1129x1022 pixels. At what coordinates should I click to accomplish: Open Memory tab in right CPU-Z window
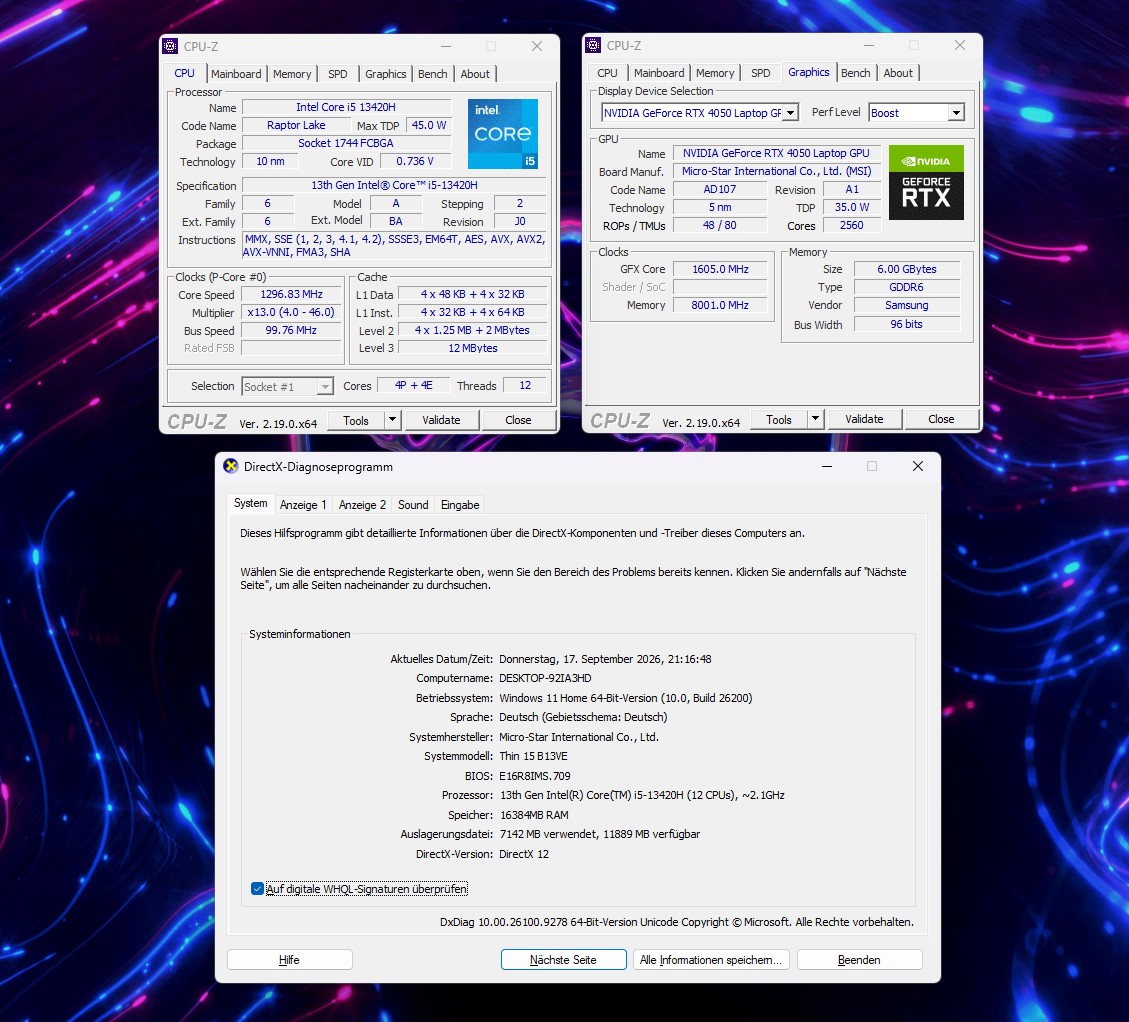click(715, 73)
